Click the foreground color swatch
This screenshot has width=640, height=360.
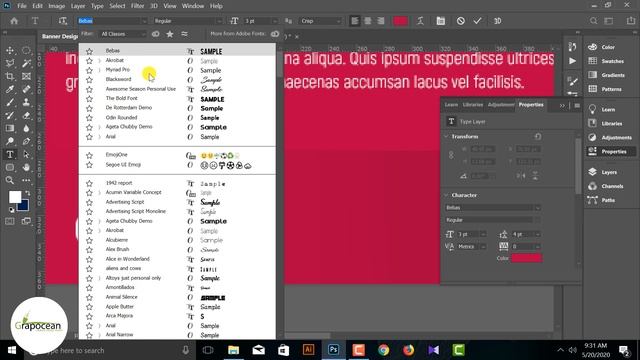pos(15,197)
